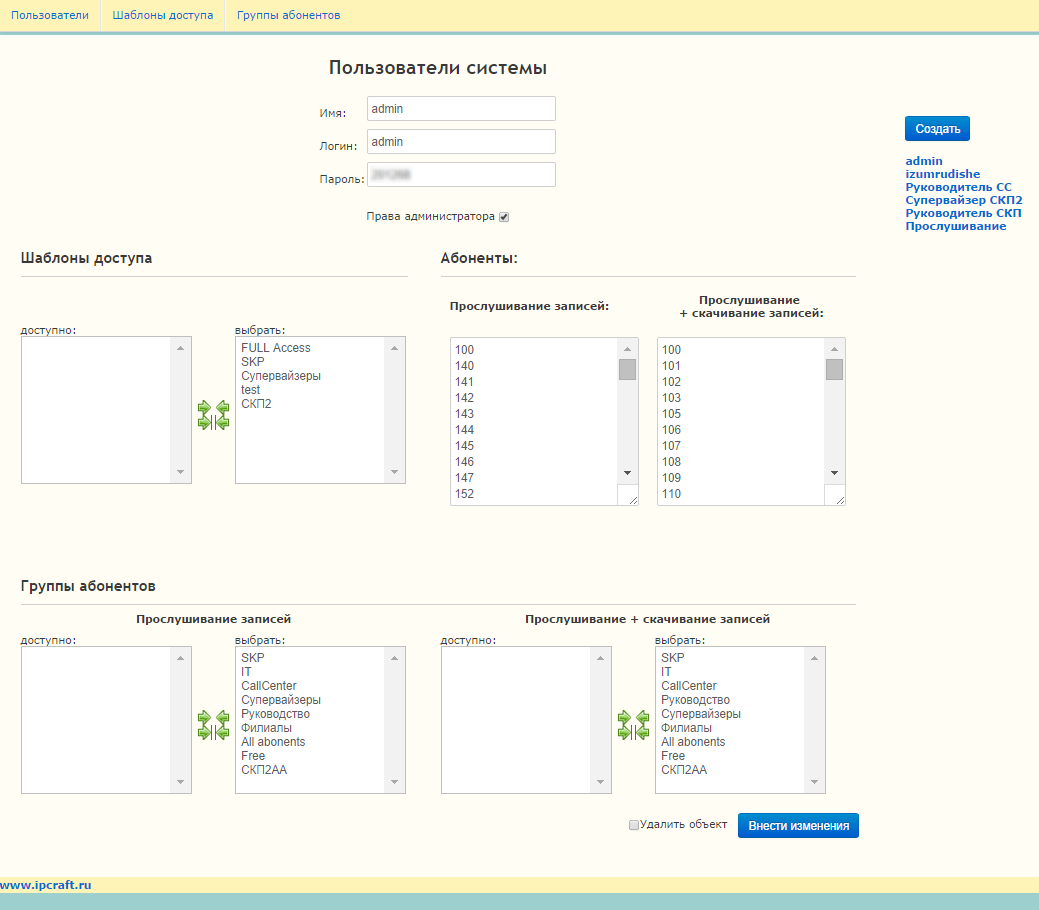Click the move-all-left arrow in Прослушивание записей groups

click(x=223, y=732)
